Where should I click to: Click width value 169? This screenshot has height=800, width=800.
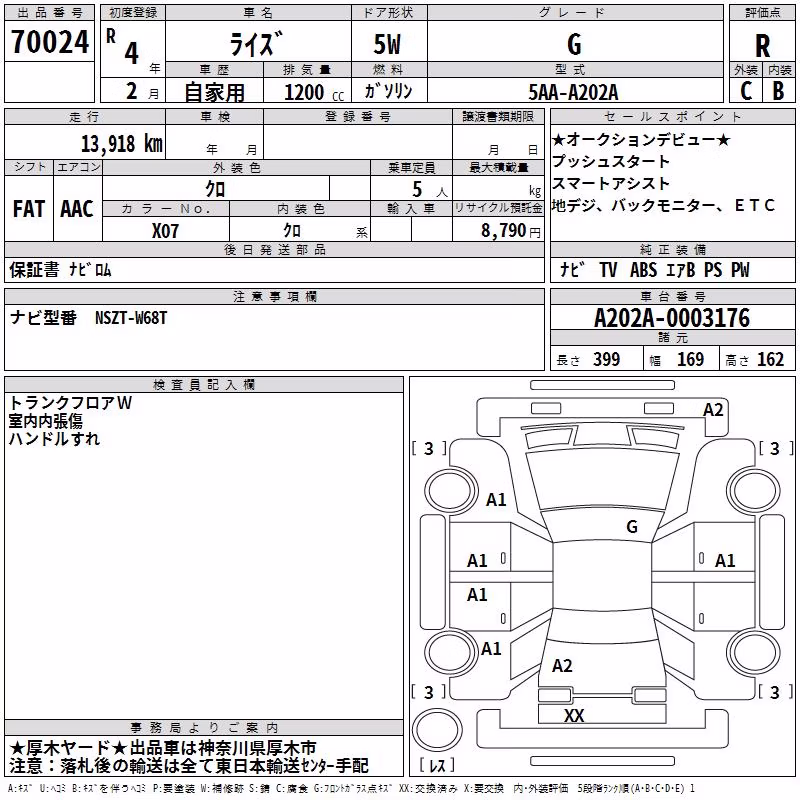(x=690, y=359)
